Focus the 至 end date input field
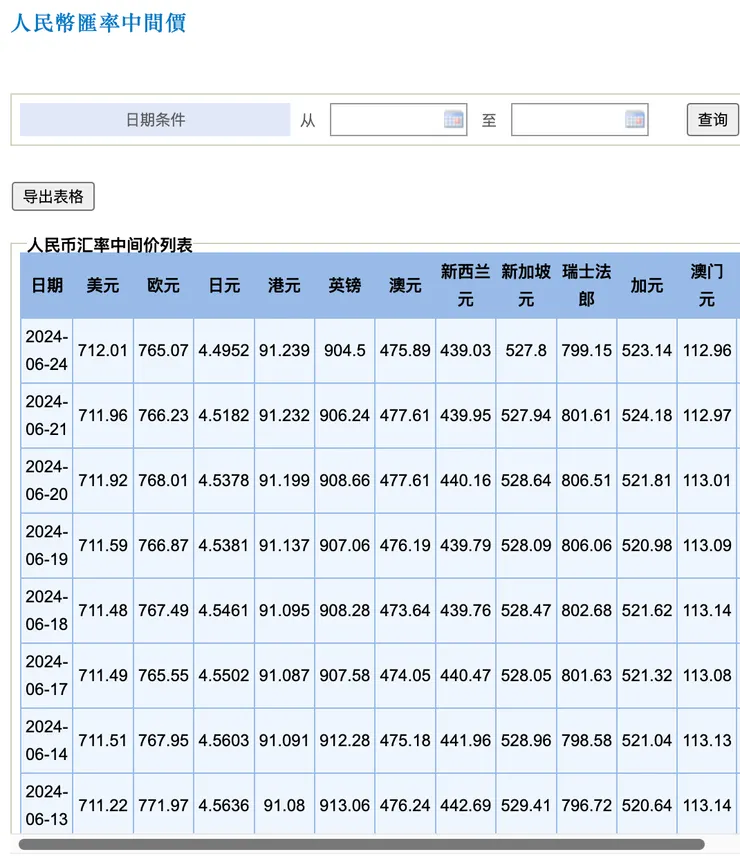This screenshot has height=863, width=740. tap(579, 119)
